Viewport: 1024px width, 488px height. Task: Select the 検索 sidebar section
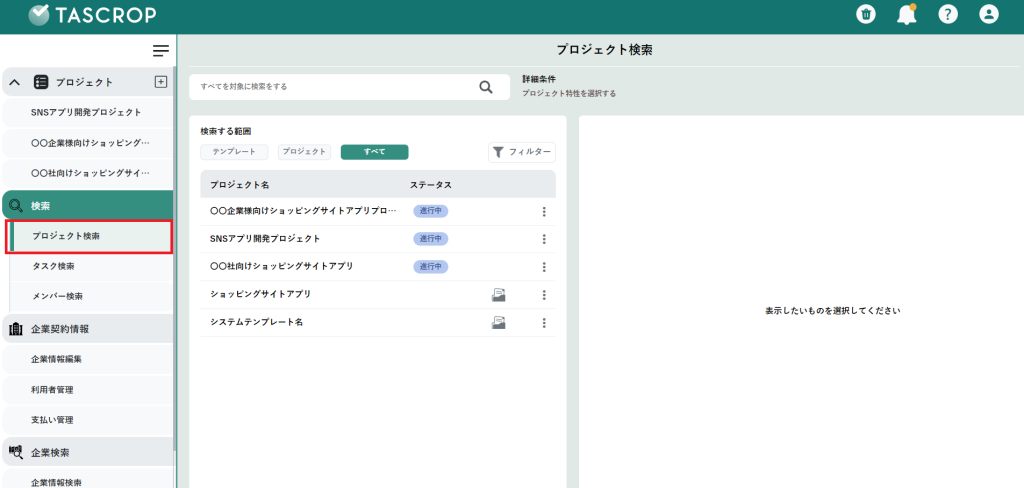88,206
